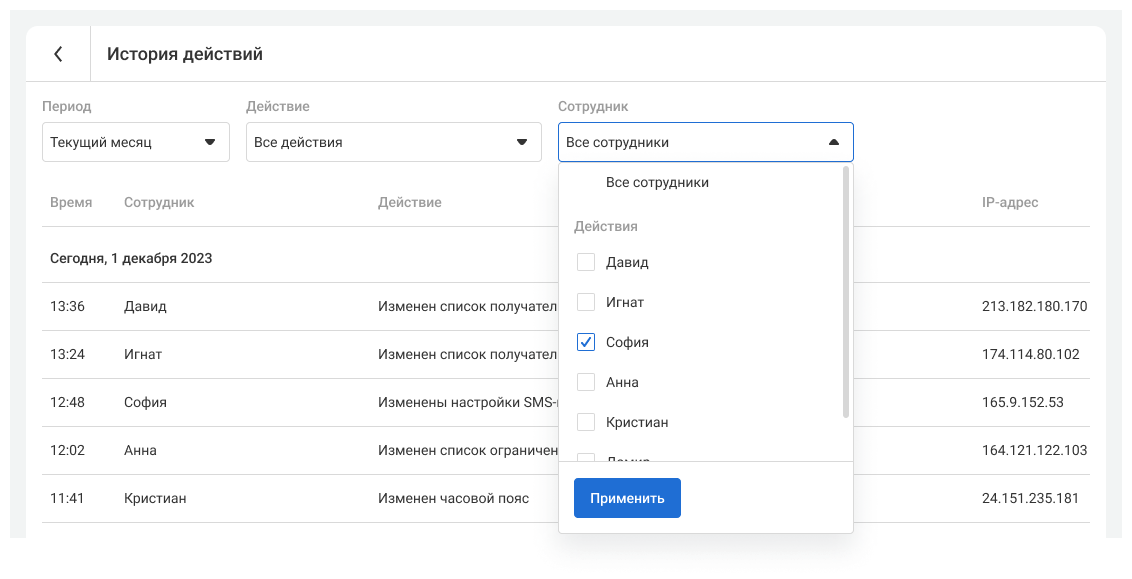Click the back arrow icon
Screen dimensions: 1132x579
coord(58,54)
